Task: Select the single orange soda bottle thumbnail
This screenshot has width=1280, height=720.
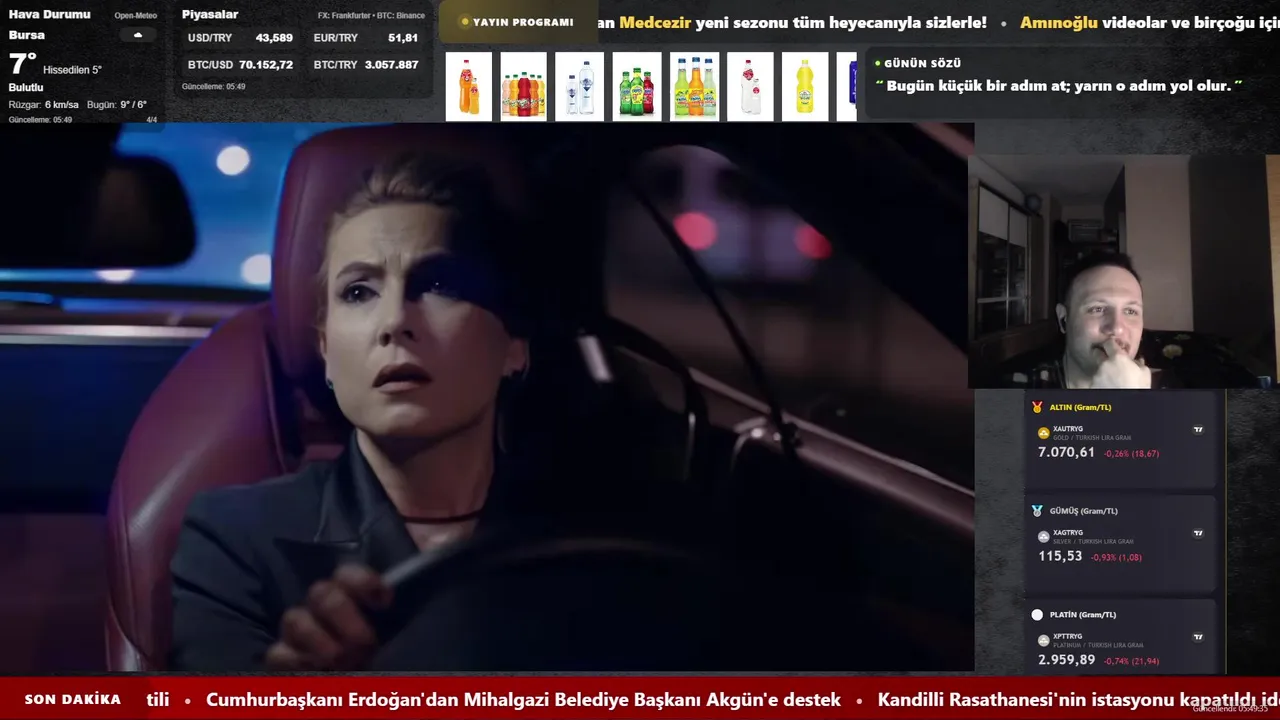Action: pos(468,87)
